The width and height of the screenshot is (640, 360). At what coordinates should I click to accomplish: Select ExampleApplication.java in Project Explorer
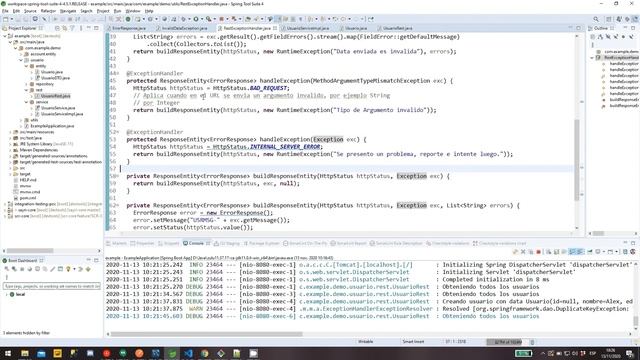point(52,126)
